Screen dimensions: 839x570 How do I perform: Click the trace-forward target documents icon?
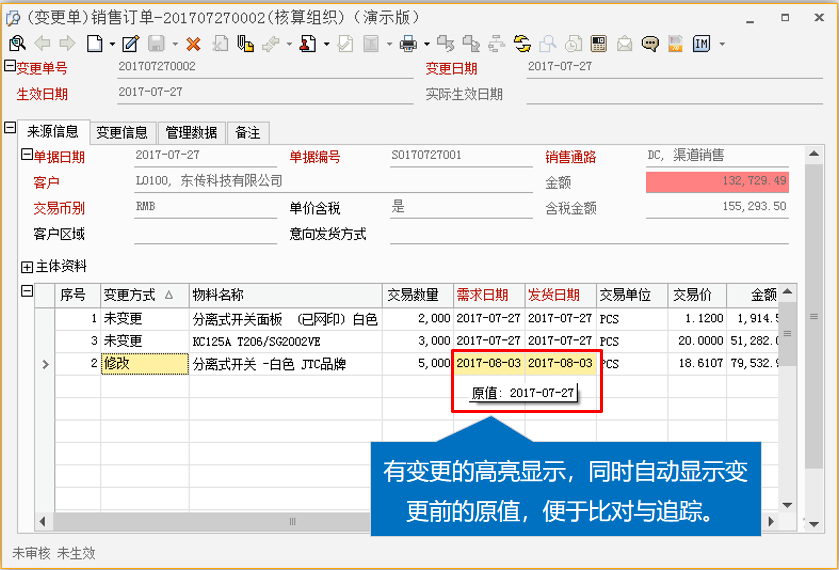pyautogui.click(x=471, y=44)
